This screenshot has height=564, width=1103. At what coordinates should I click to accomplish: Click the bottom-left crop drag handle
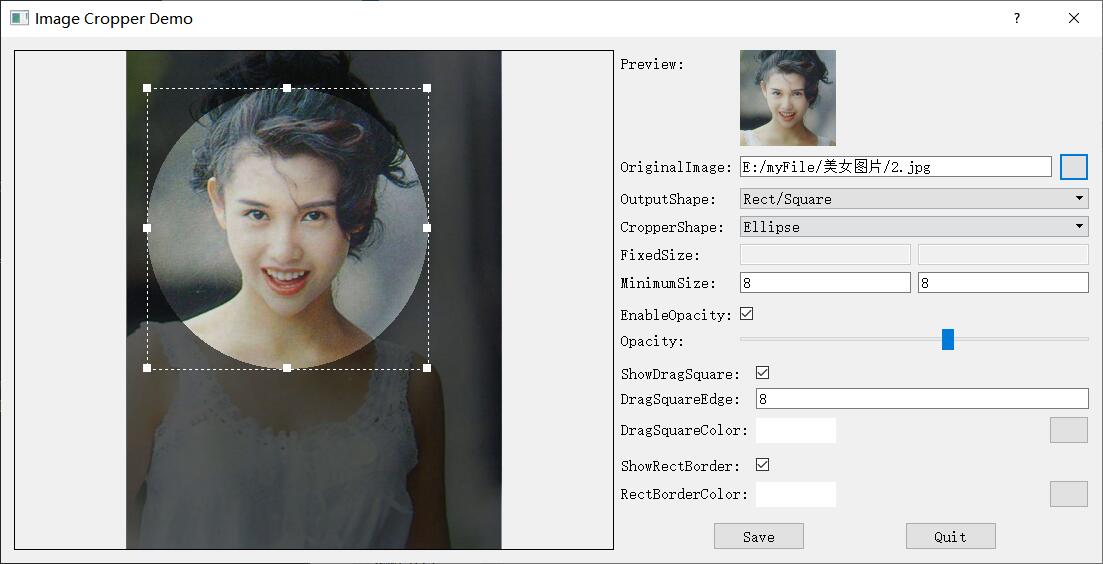pos(147,368)
